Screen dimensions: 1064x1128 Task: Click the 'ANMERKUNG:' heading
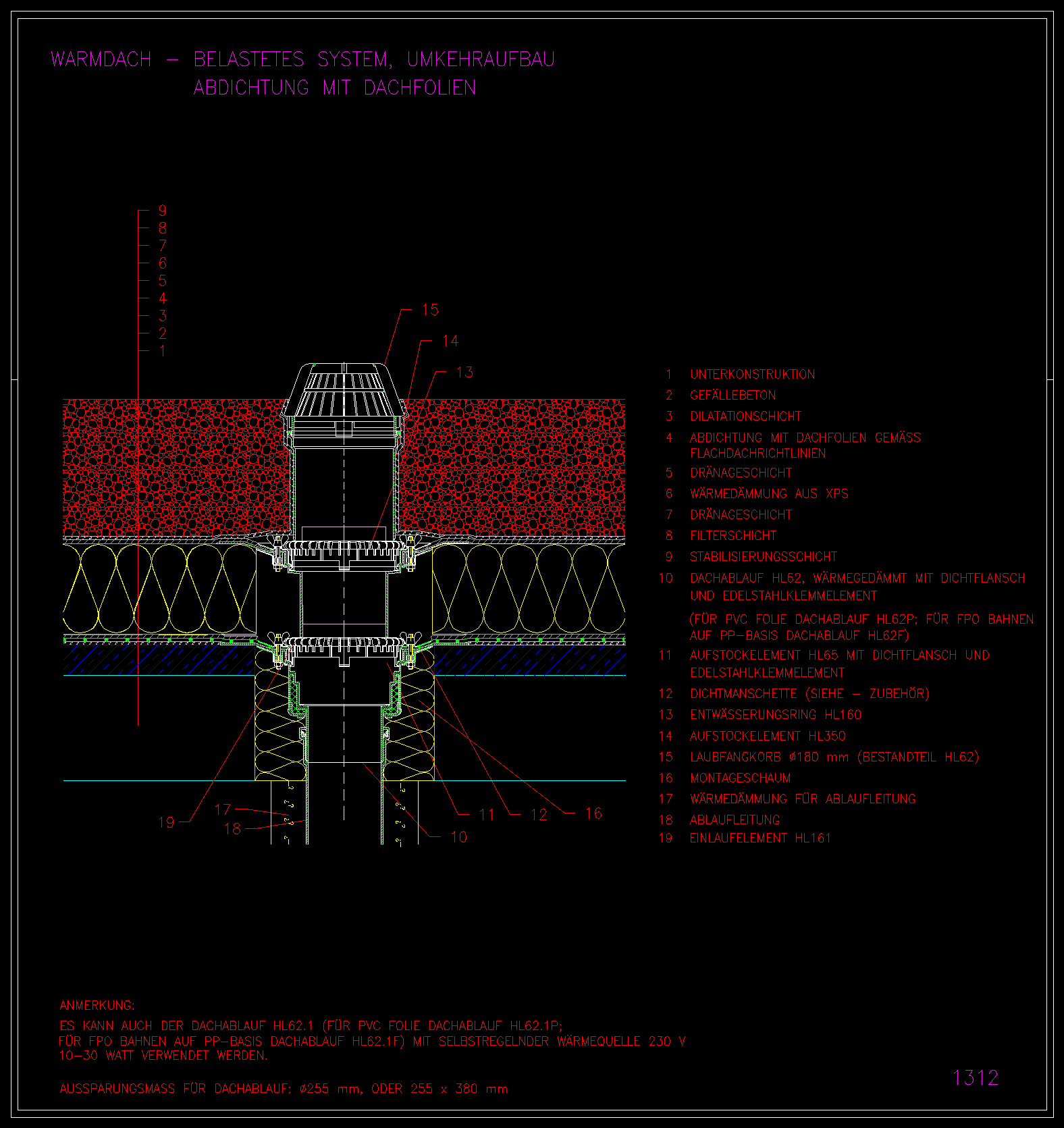(x=97, y=1005)
